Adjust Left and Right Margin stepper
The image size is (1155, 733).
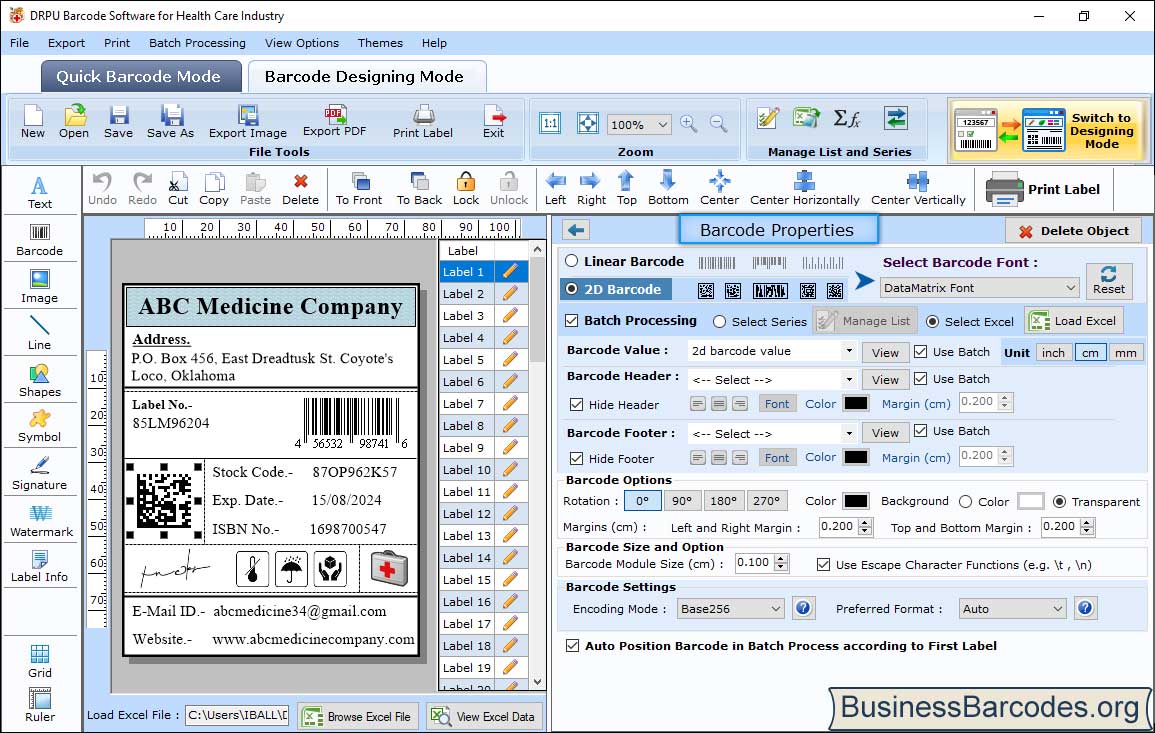[x=866, y=527]
